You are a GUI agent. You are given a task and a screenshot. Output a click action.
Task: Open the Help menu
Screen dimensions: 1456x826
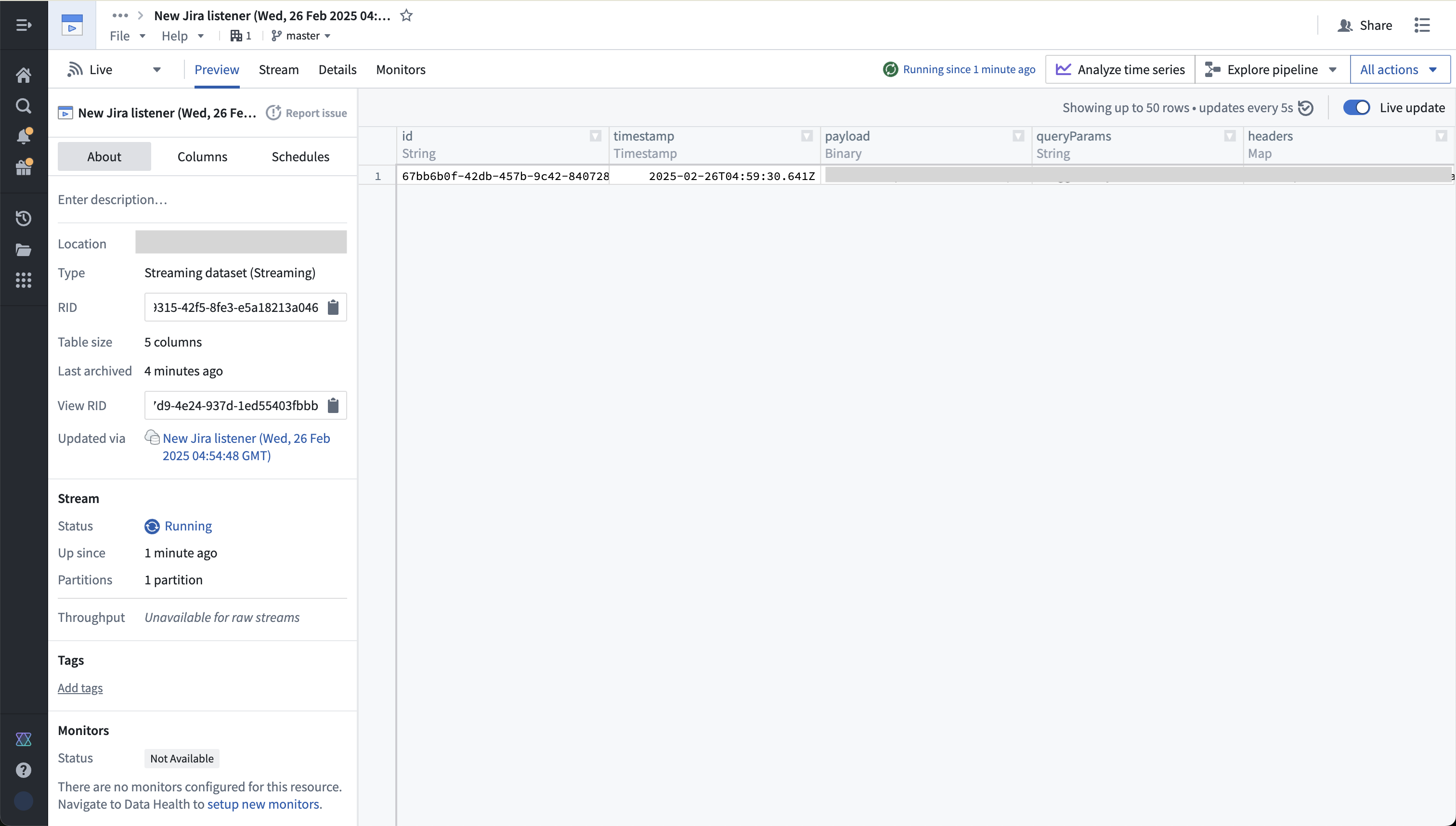pyautogui.click(x=182, y=36)
